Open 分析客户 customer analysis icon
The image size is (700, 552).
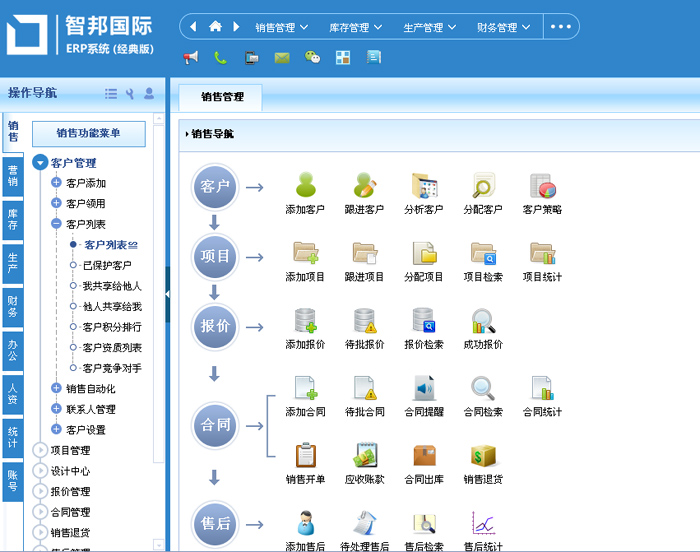pos(423,186)
